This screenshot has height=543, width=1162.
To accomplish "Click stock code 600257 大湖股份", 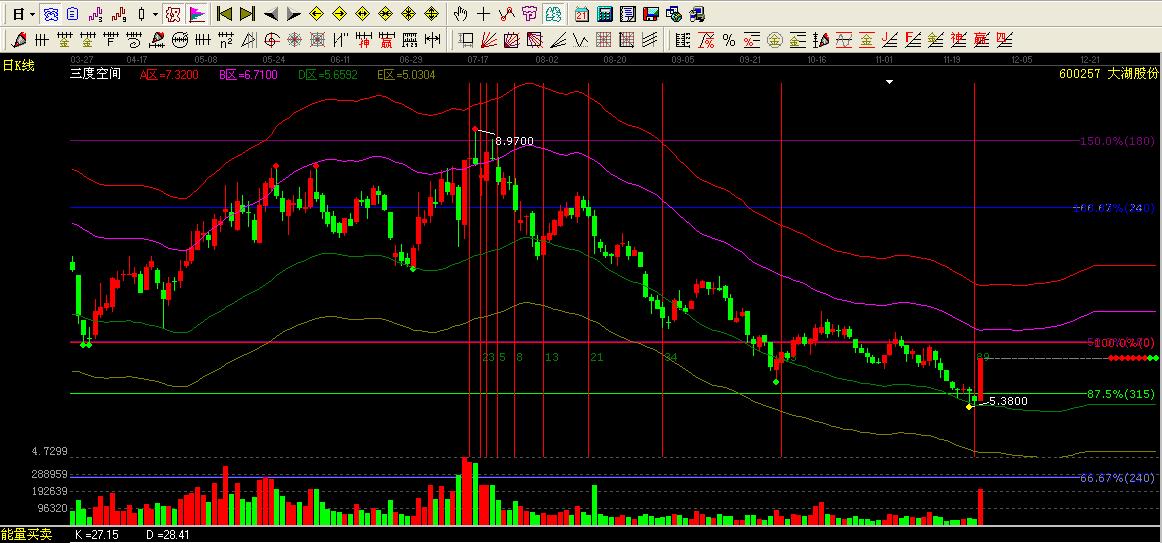I will 1108,74.
